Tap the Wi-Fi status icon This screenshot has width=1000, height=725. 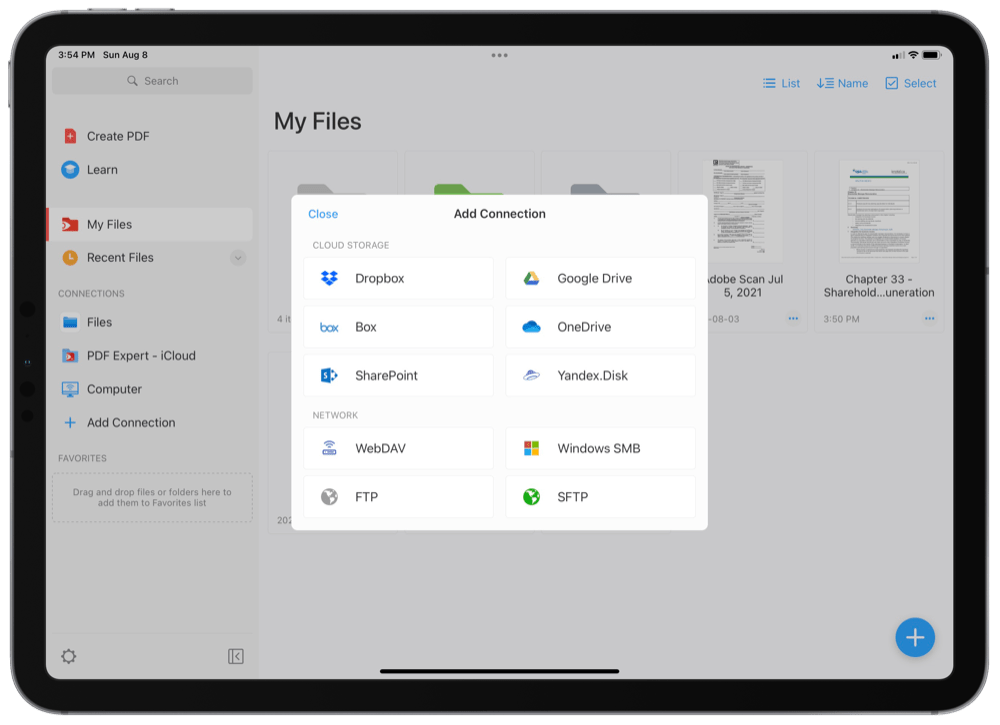pos(913,55)
